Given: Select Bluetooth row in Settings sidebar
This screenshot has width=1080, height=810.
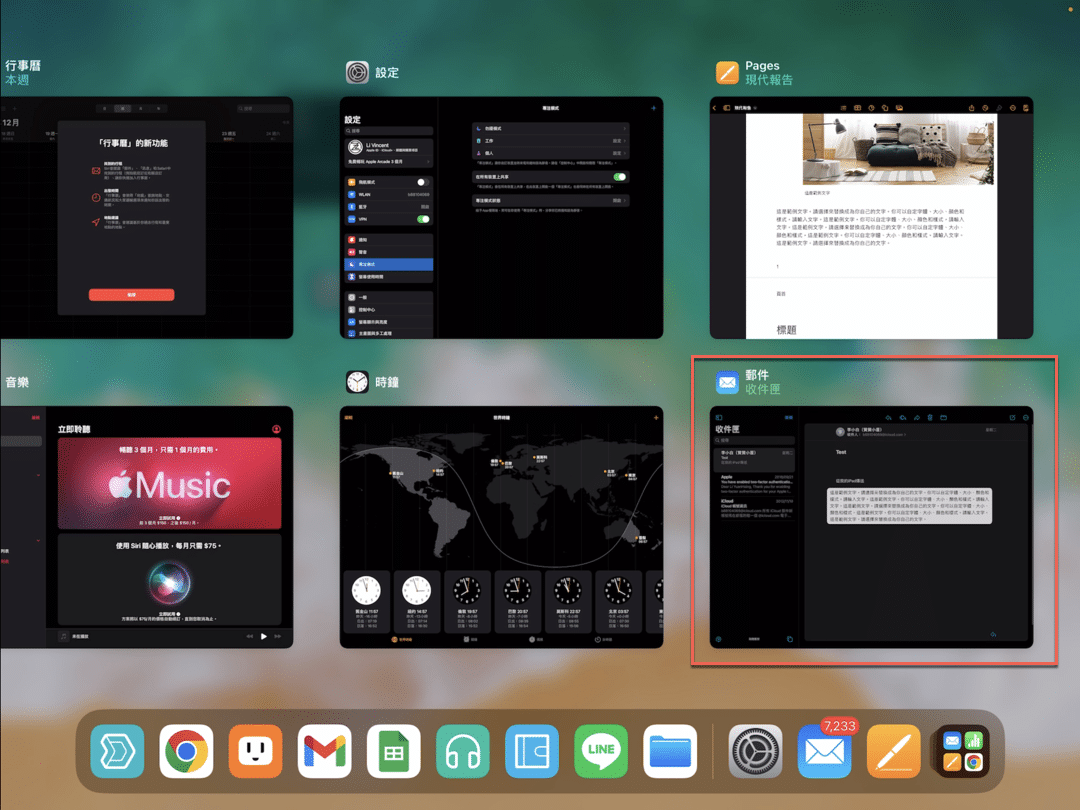Looking at the screenshot, I should click(388, 207).
